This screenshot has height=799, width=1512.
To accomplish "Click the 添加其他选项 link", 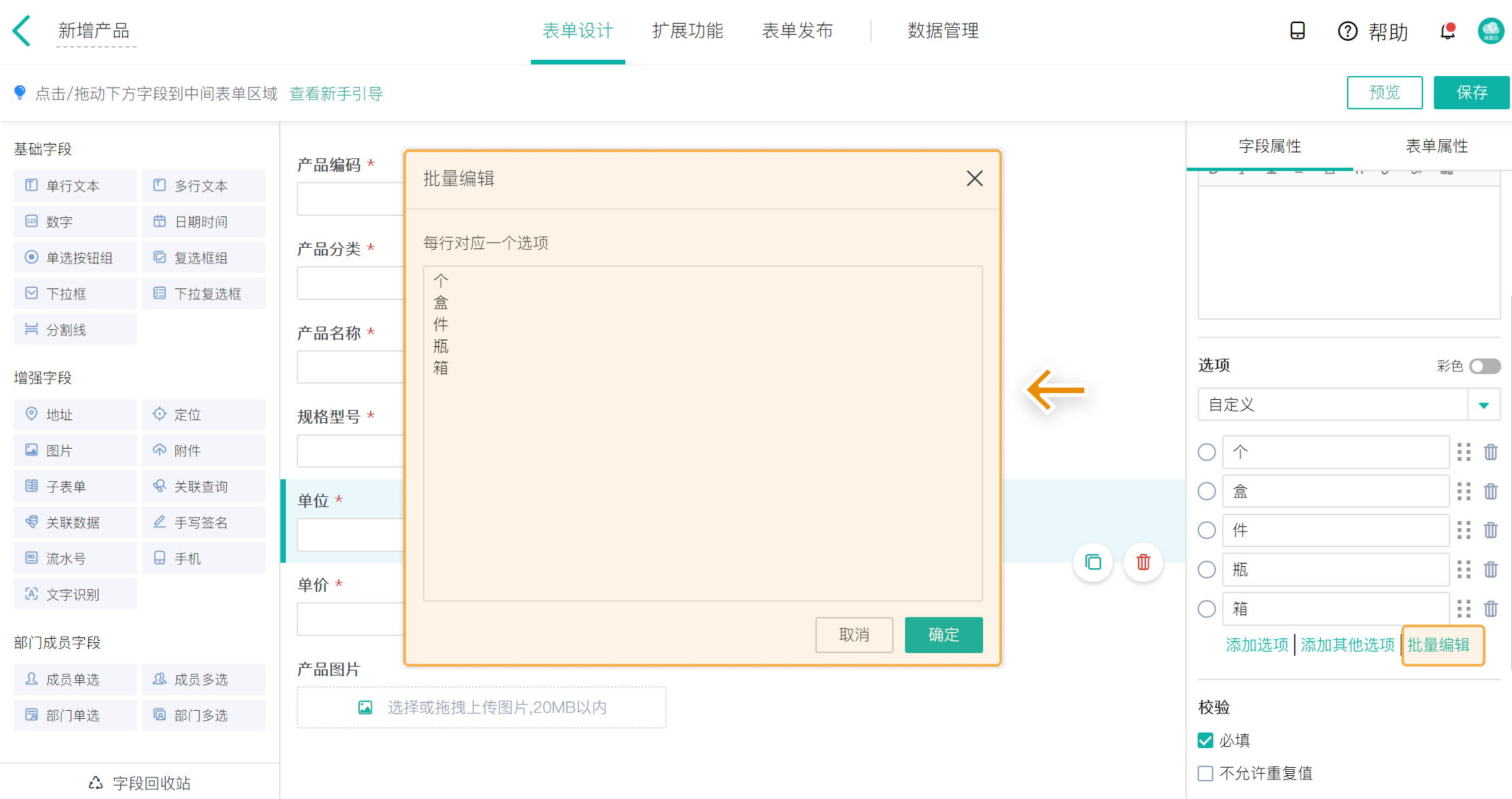I will click(1348, 645).
